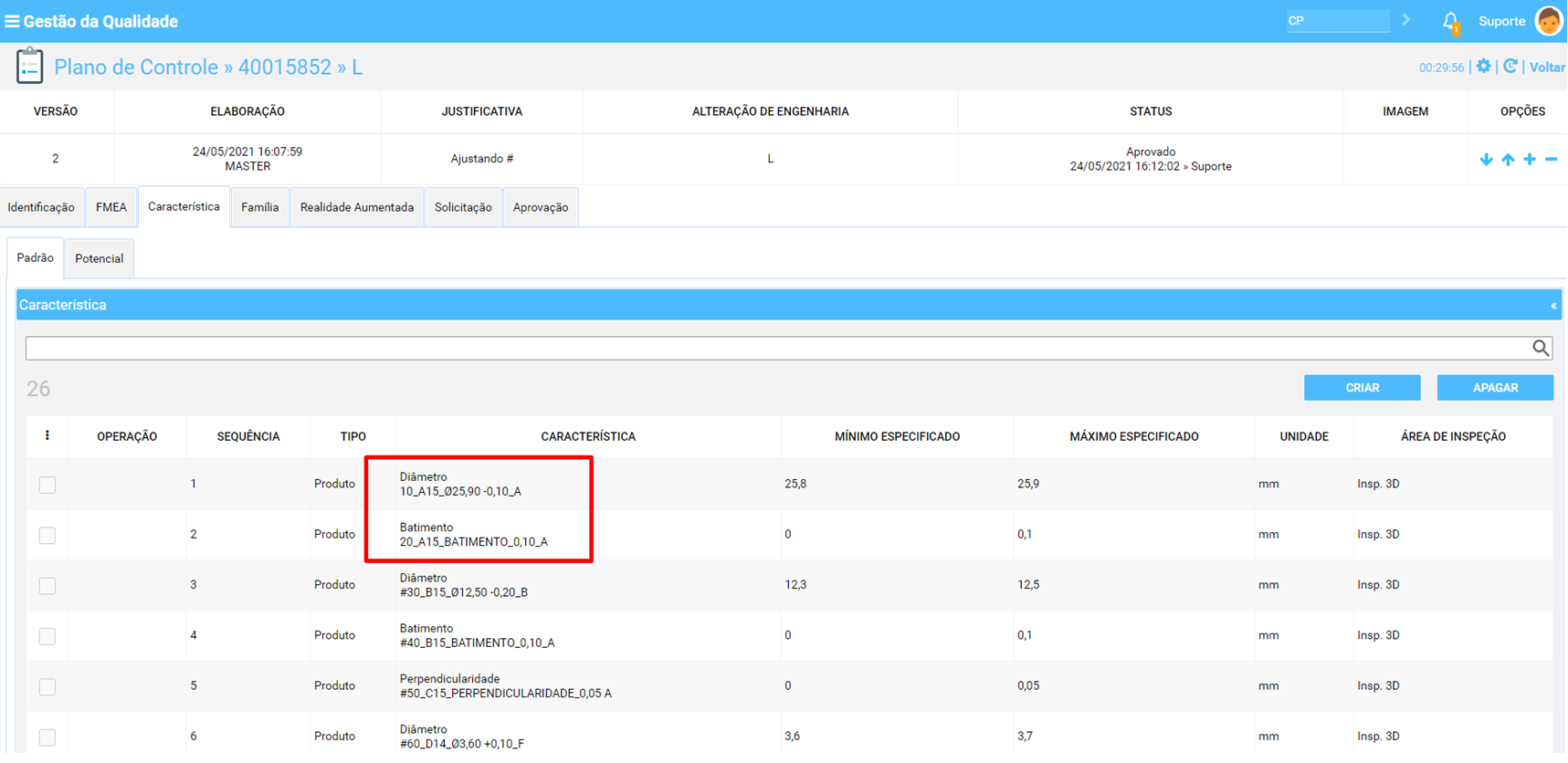This screenshot has width=1568, height=763.
Task: Check the box for sequence 5 row
Action: pyautogui.click(x=47, y=686)
